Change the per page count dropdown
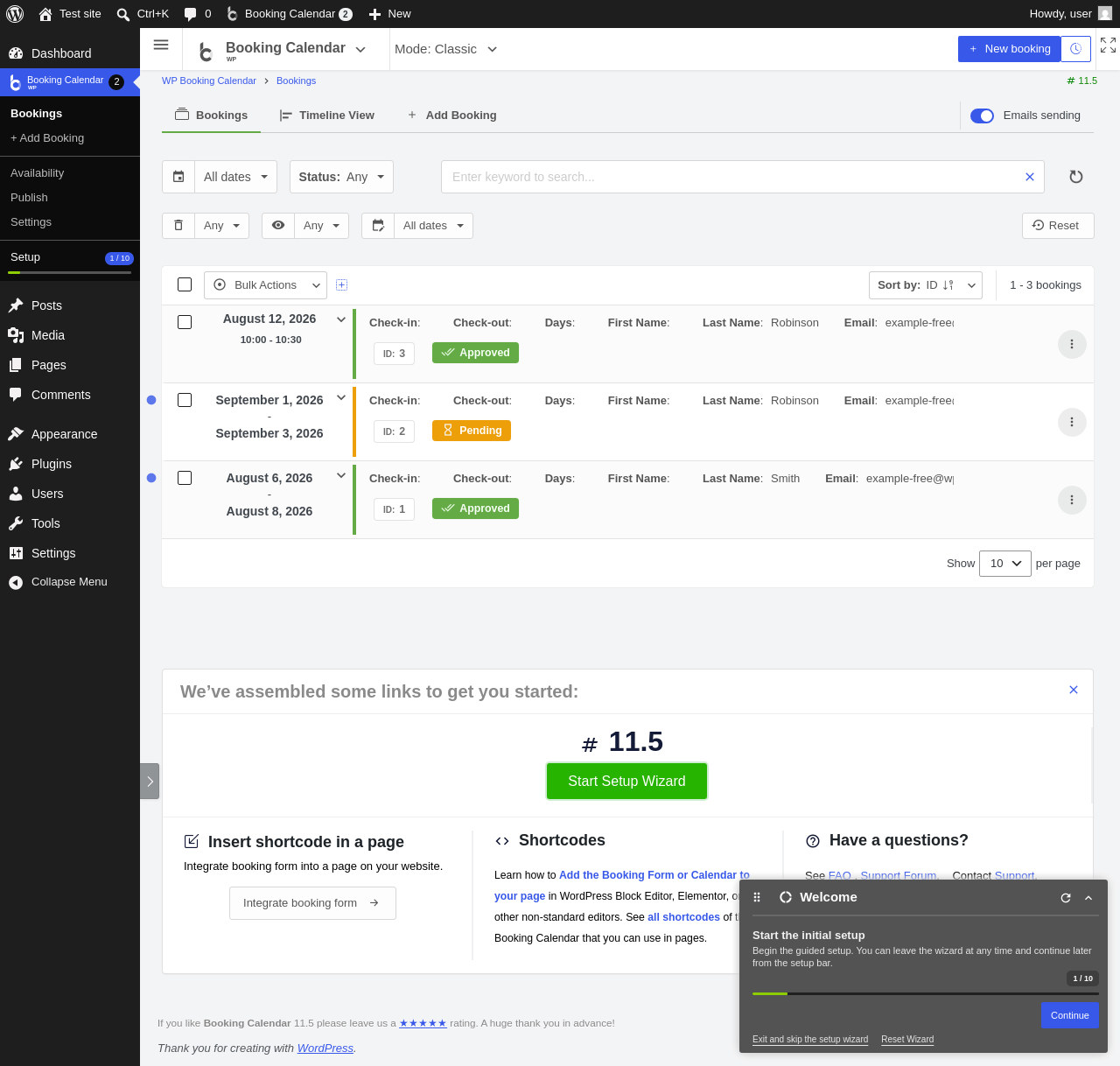 coord(1005,564)
